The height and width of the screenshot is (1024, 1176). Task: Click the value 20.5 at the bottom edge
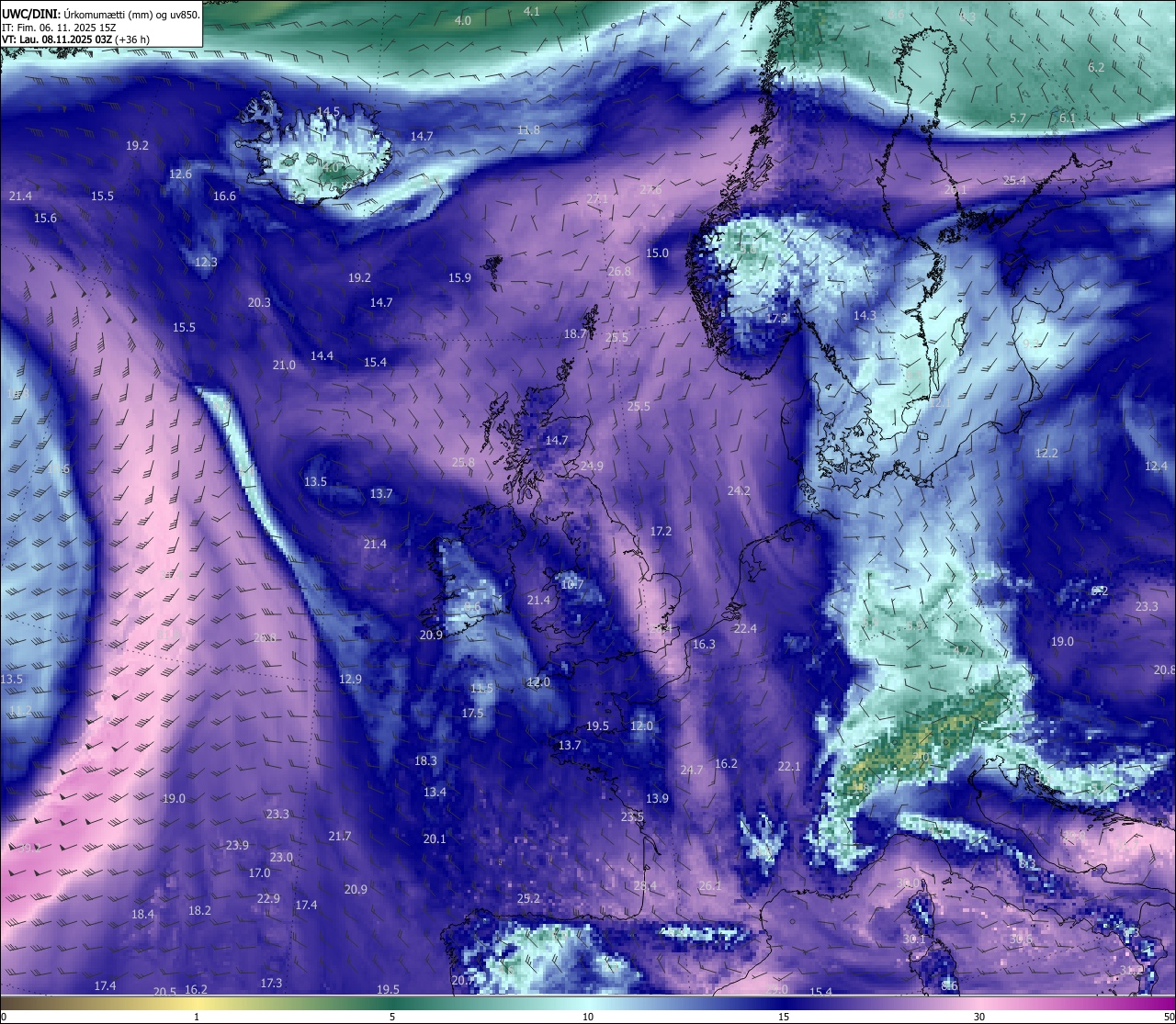tap(164, 991)
